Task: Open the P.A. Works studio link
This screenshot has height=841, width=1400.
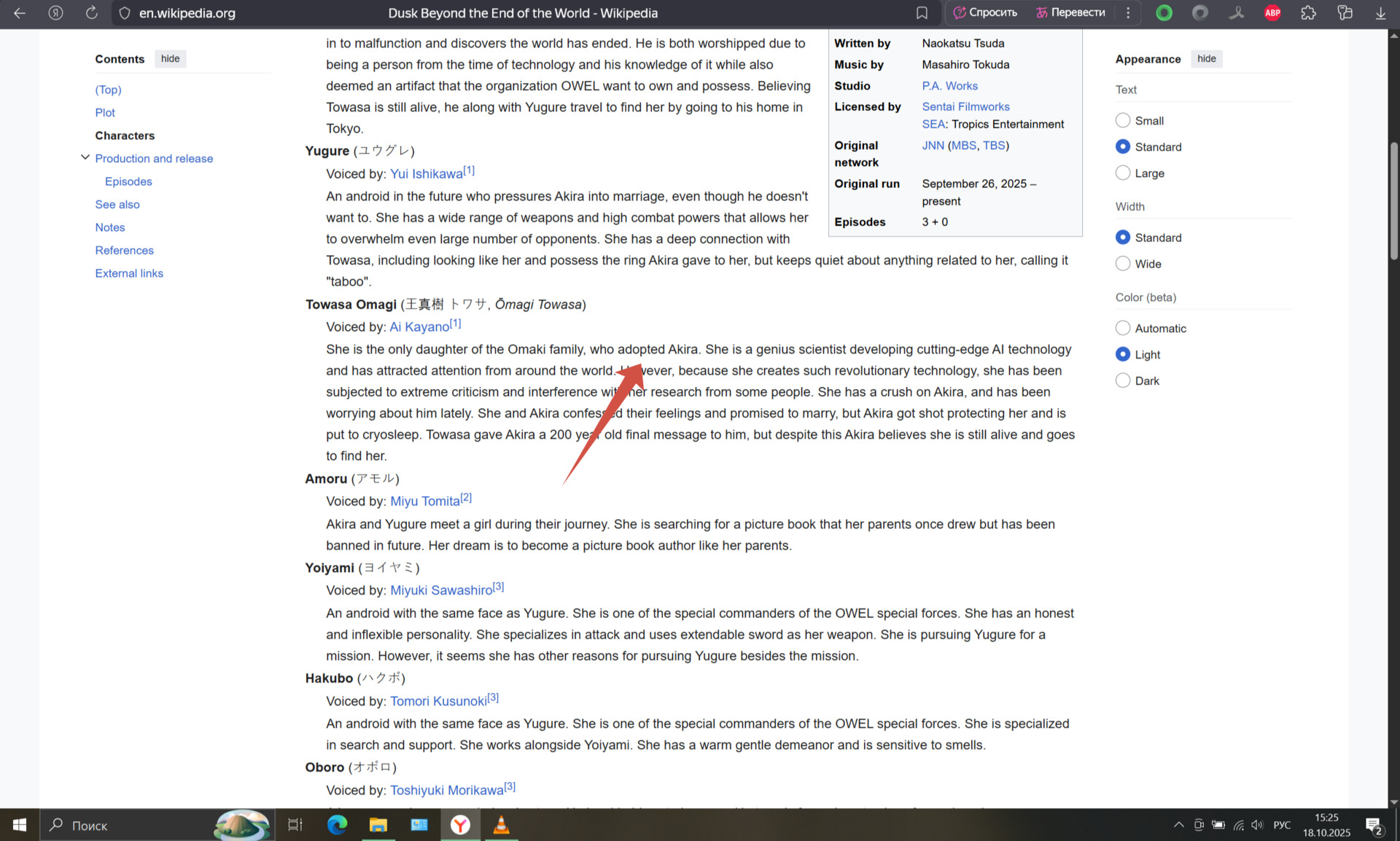Action: (x=949, y=86)
